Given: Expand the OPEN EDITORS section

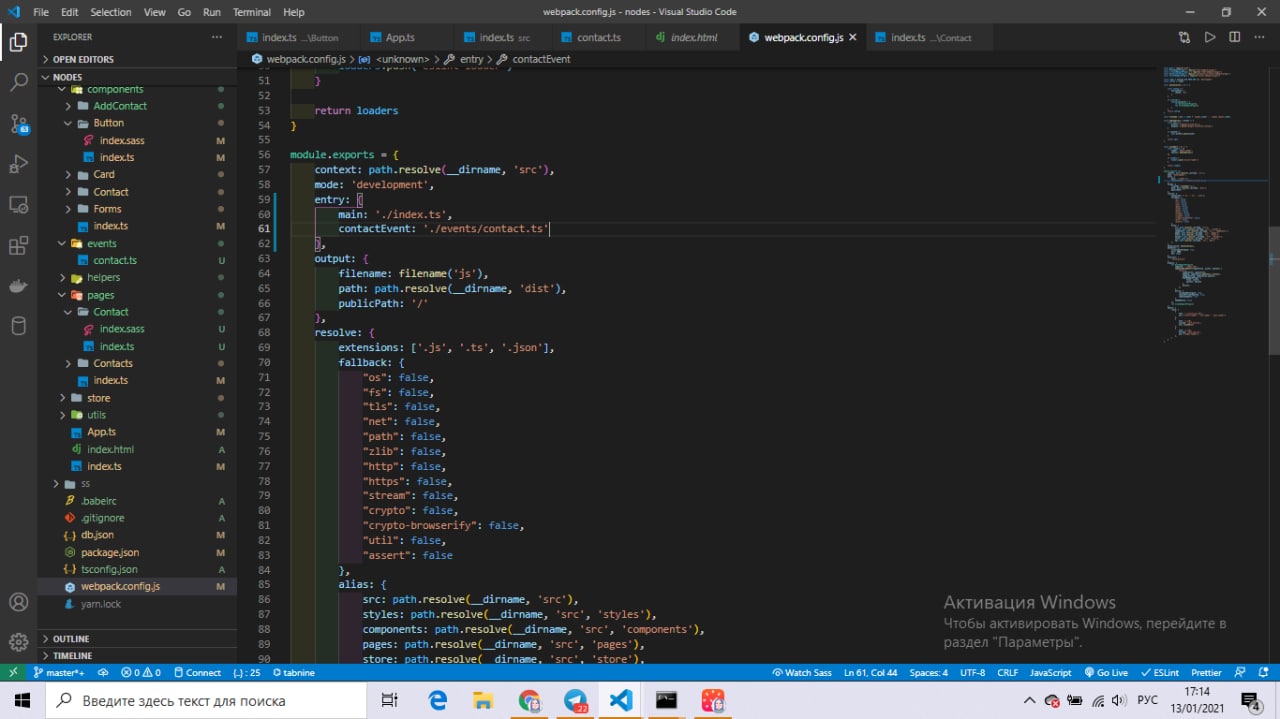Looking at the screenshot, I should click(x=83, y=59).
